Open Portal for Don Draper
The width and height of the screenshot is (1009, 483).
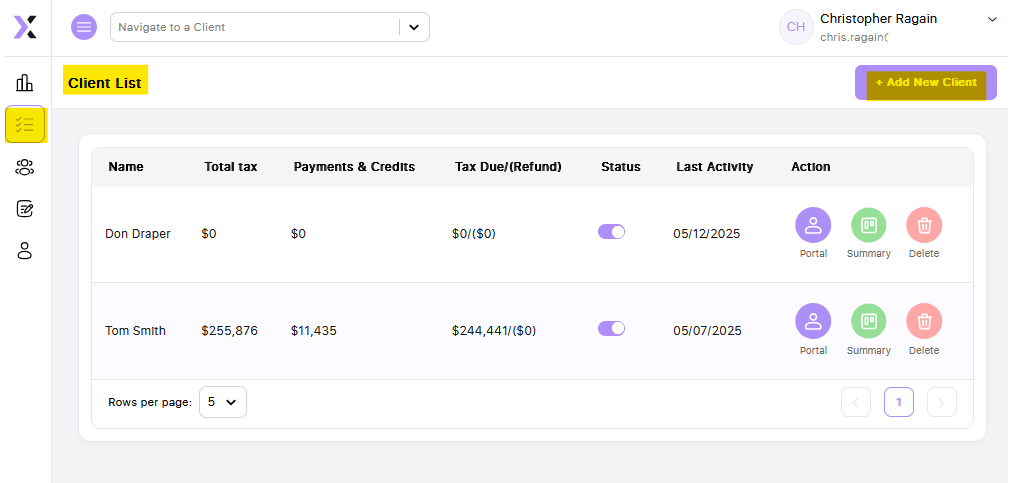point(813,225)
